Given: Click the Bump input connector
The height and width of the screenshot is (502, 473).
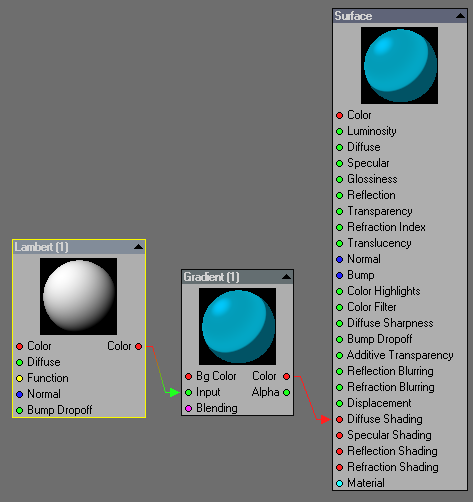Looking at the screenshot, I should [339, 275].
